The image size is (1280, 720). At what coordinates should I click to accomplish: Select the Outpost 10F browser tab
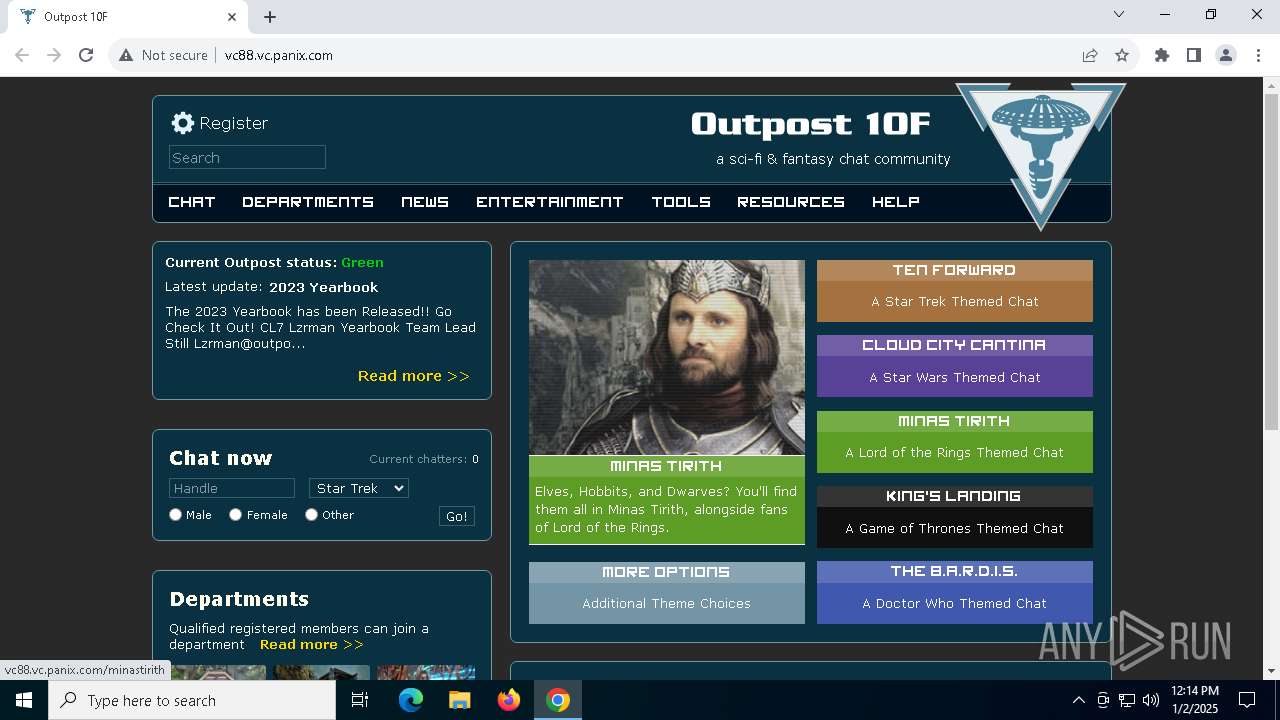pyautogui.click(x=130, y=17)
